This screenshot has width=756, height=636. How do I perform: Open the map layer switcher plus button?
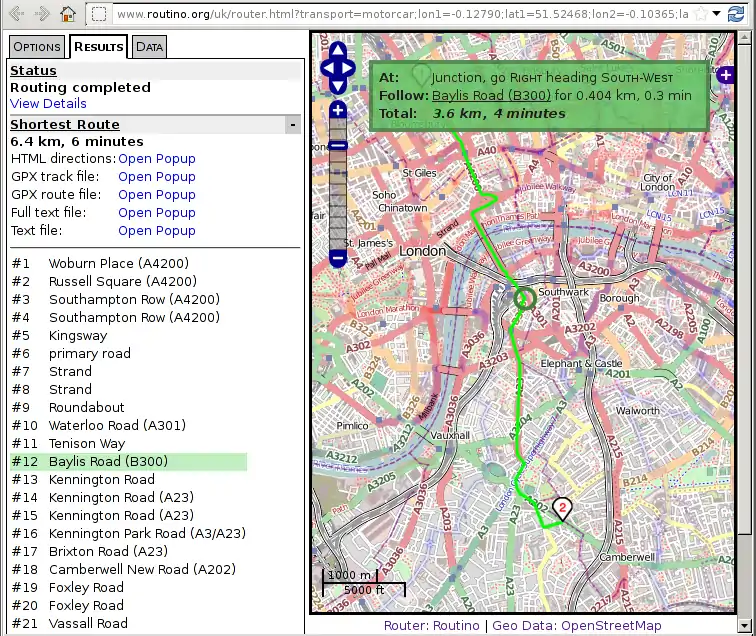tap(725, 75)
